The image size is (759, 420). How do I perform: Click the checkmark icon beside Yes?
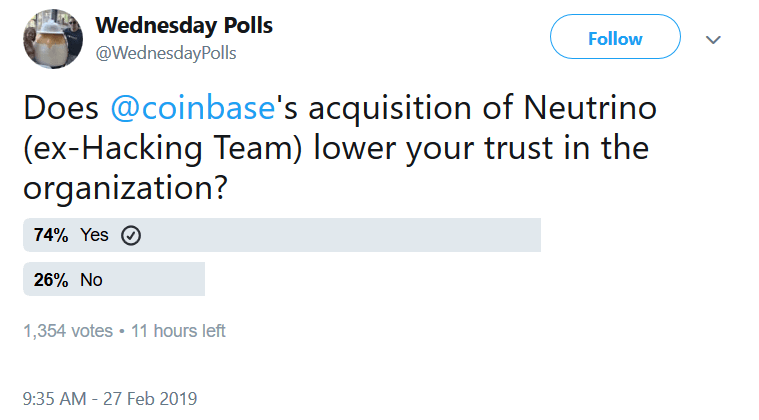131,236
